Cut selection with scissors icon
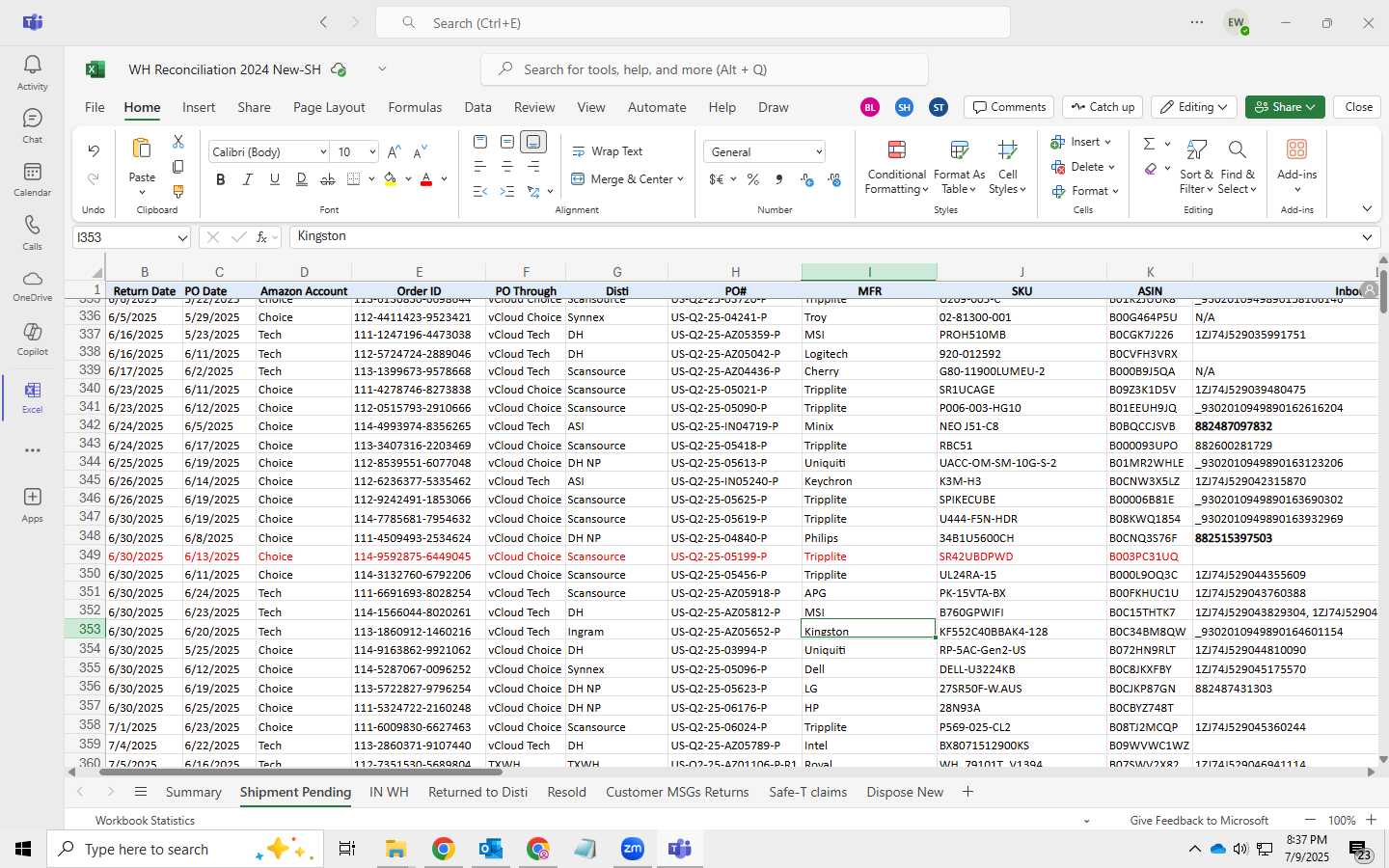Screen dimensions: 1389x868 (178, 142)
